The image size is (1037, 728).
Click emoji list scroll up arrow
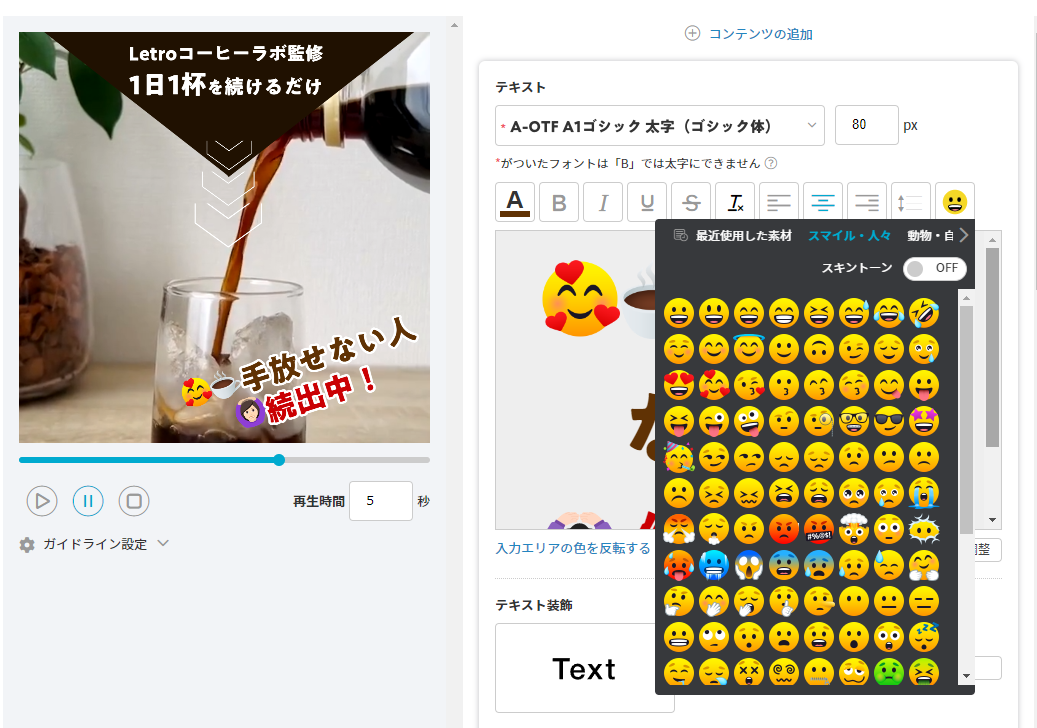[x=967, y=299]
